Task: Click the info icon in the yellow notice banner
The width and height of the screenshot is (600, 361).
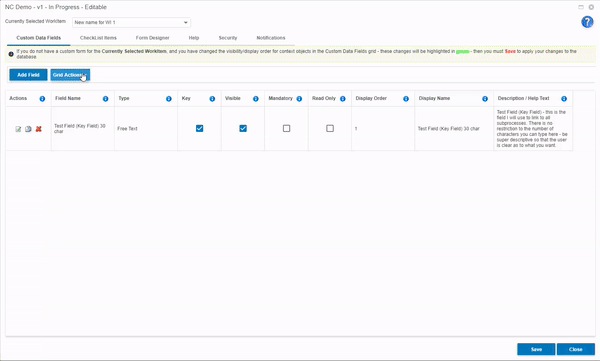Action: coord(11,54)
